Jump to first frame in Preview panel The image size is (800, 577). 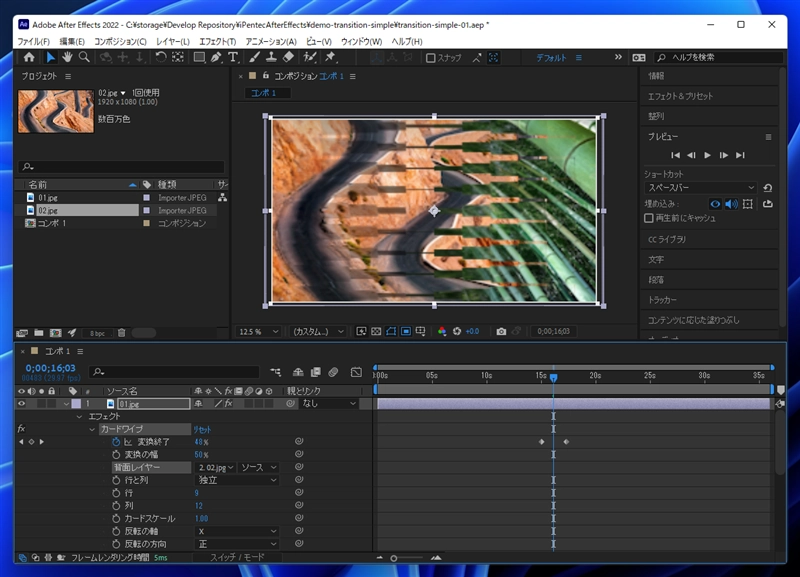pyautogui.click(x=675, y=155)
